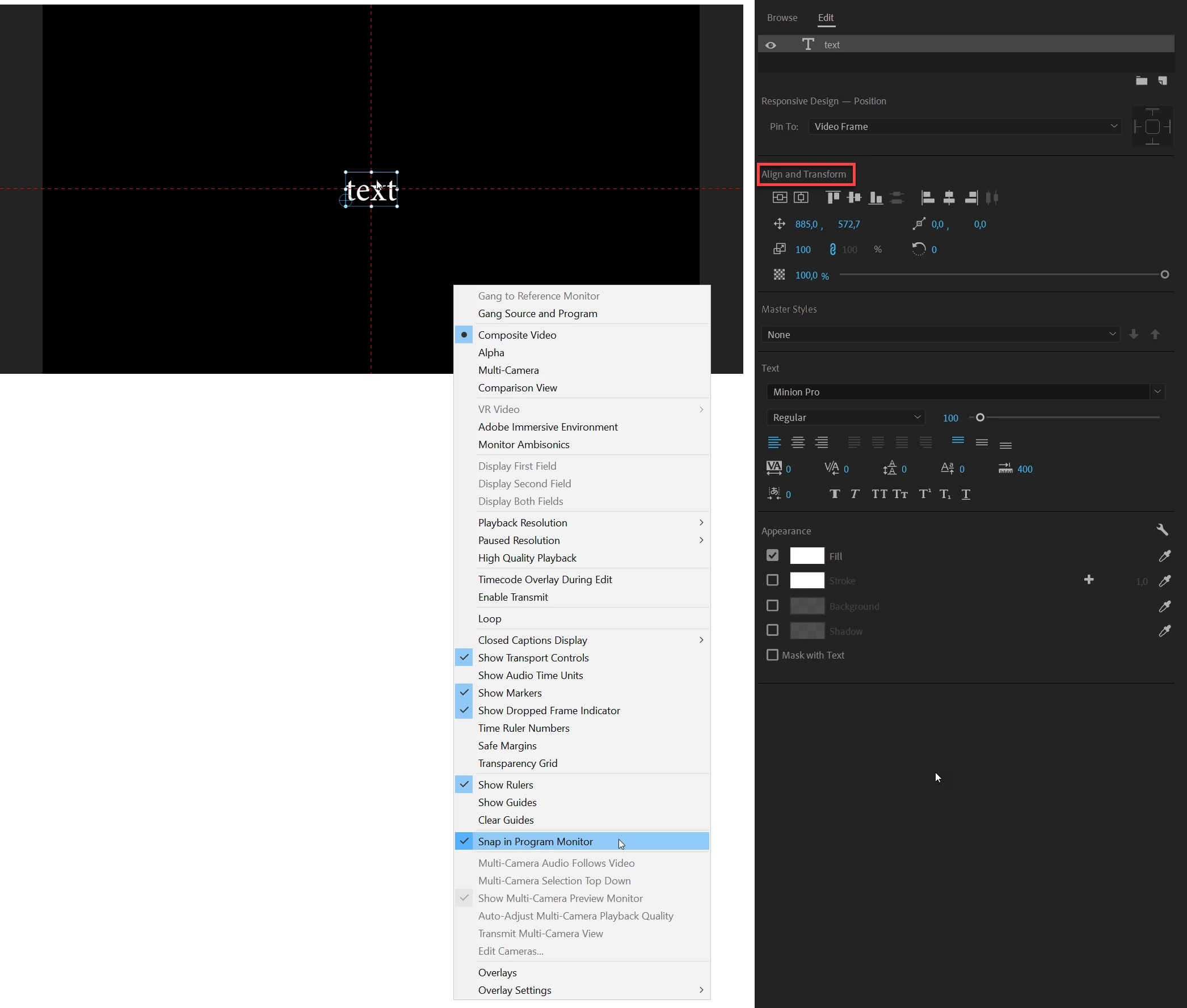Enable Faux Bold text style

(835, 494)
